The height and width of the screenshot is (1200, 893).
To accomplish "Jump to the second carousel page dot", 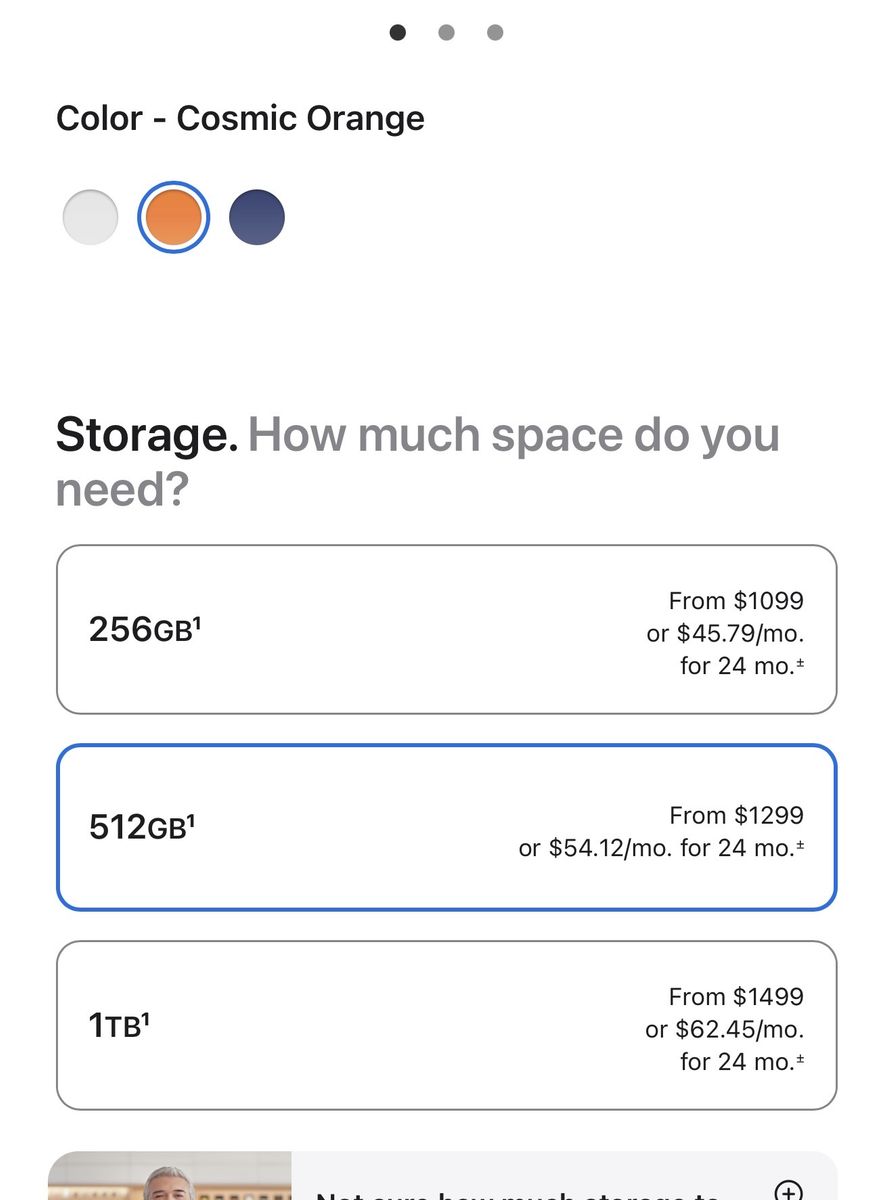I will click(x=446, y=33).
